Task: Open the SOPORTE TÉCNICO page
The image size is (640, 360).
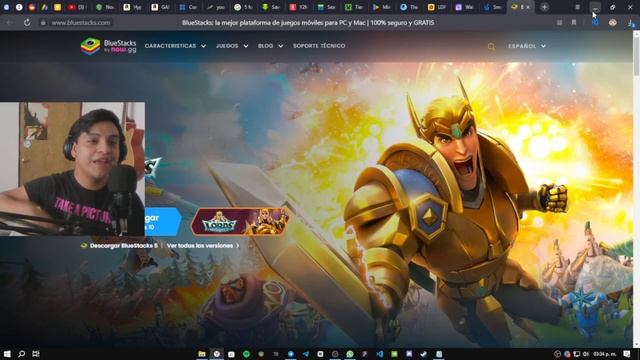Action: (x=319, y=46)
